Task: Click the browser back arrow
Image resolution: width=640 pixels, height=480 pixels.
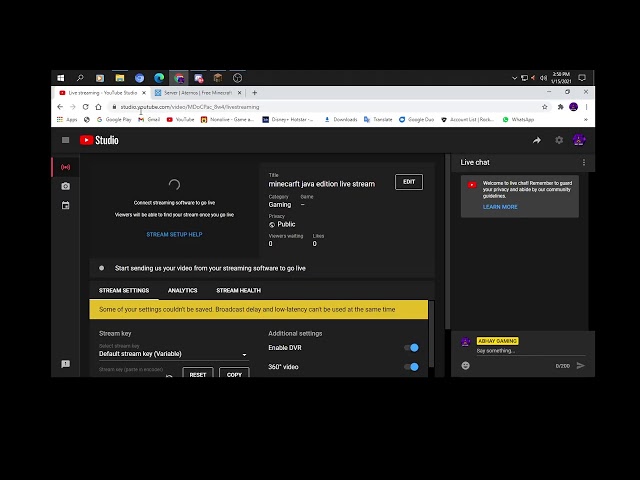Action: pyautogui.click(x=60, y=107)
